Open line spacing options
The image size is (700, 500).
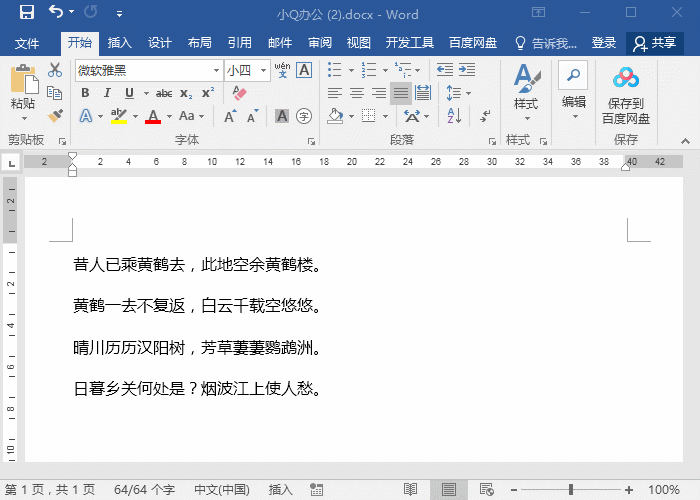pos(458,93)
